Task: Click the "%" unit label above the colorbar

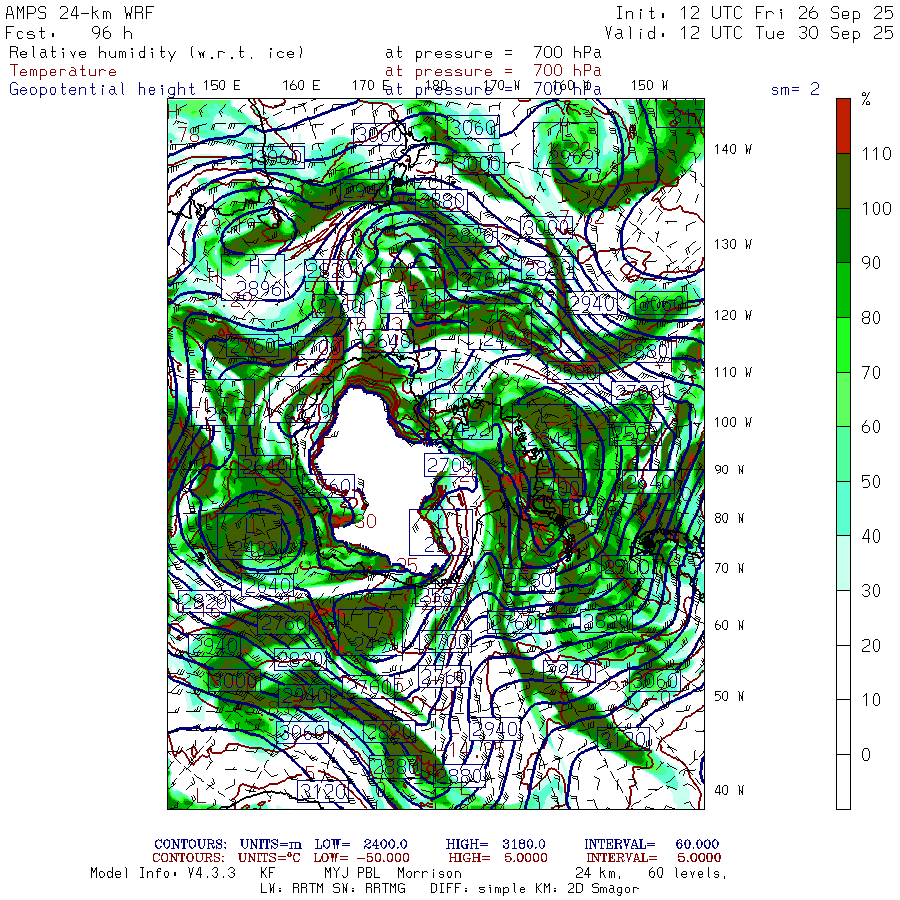Action: pos(866,99)
